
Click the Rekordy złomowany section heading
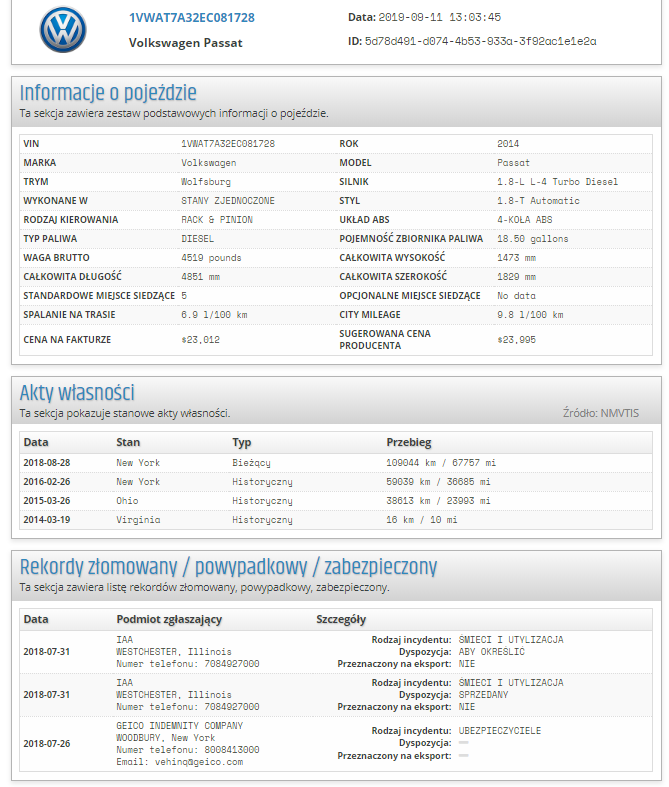coord(228,567)
